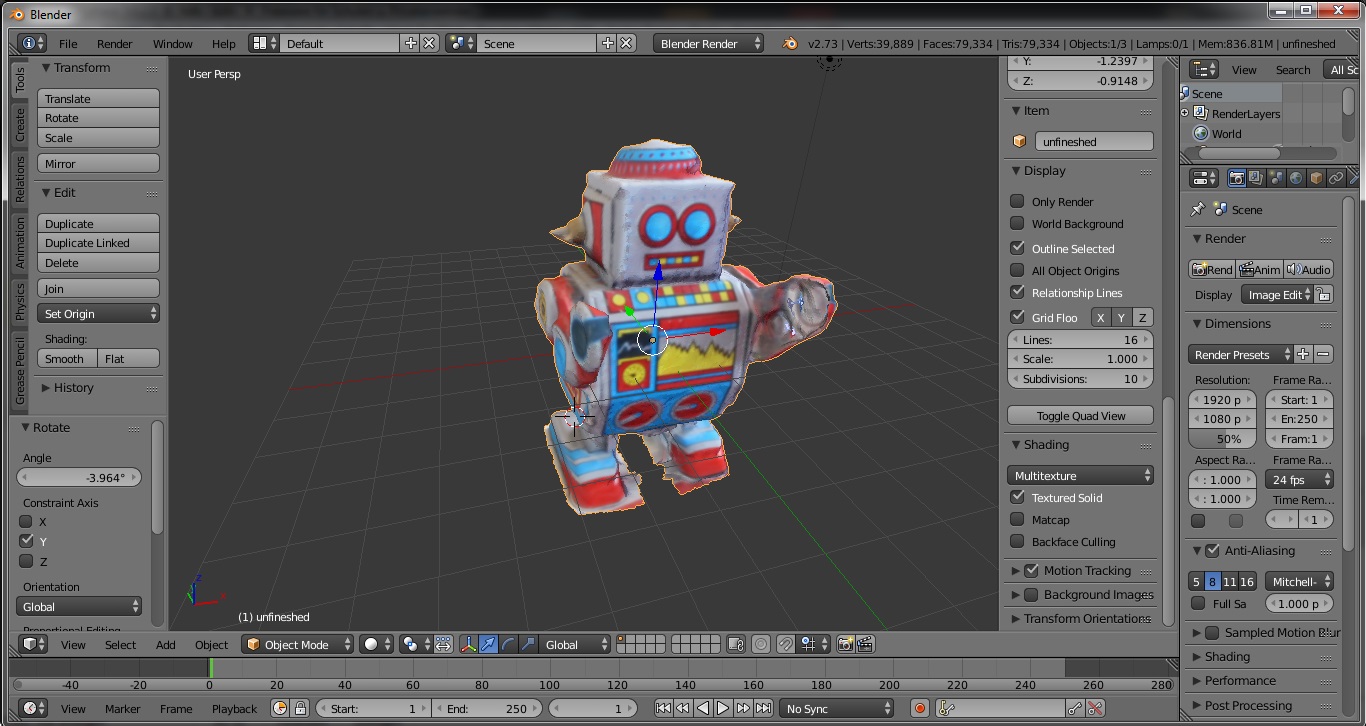The height and width of the screenshot is (726, 1366).
Task: Activate the rotate manipulator icon
Action: 508,645
